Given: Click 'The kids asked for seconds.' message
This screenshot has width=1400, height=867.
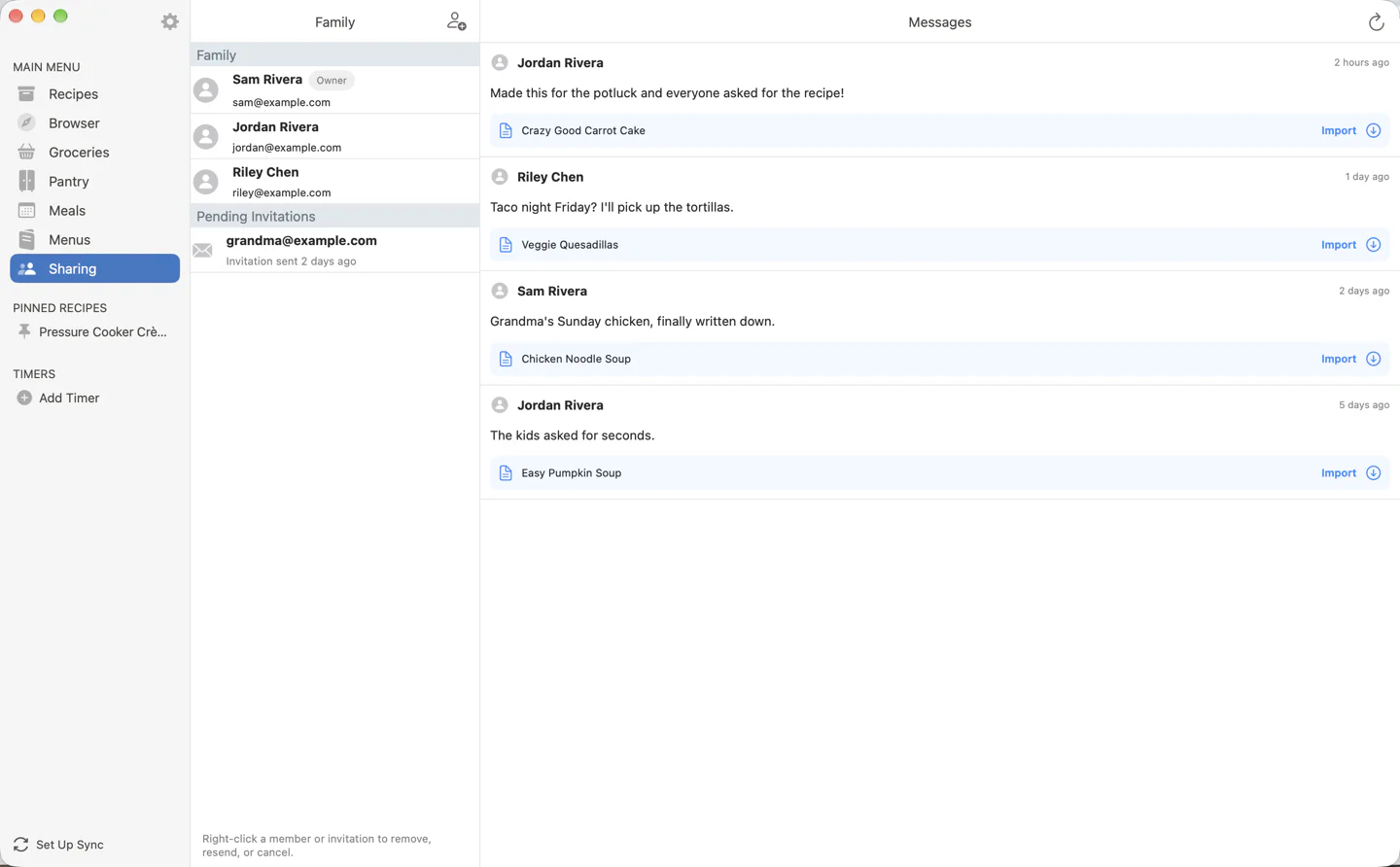Looking at the screenshot, I should pos(572,435).
